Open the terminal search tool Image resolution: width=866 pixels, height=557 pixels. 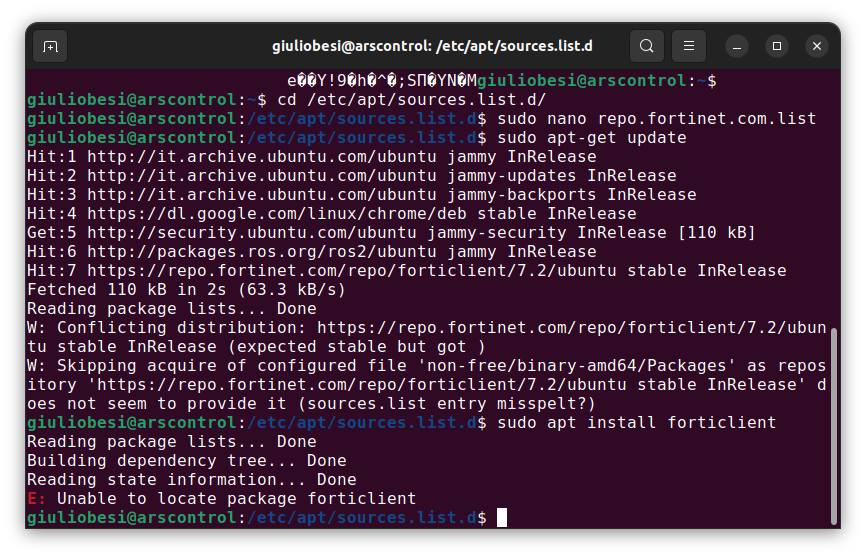coord(647,46)
